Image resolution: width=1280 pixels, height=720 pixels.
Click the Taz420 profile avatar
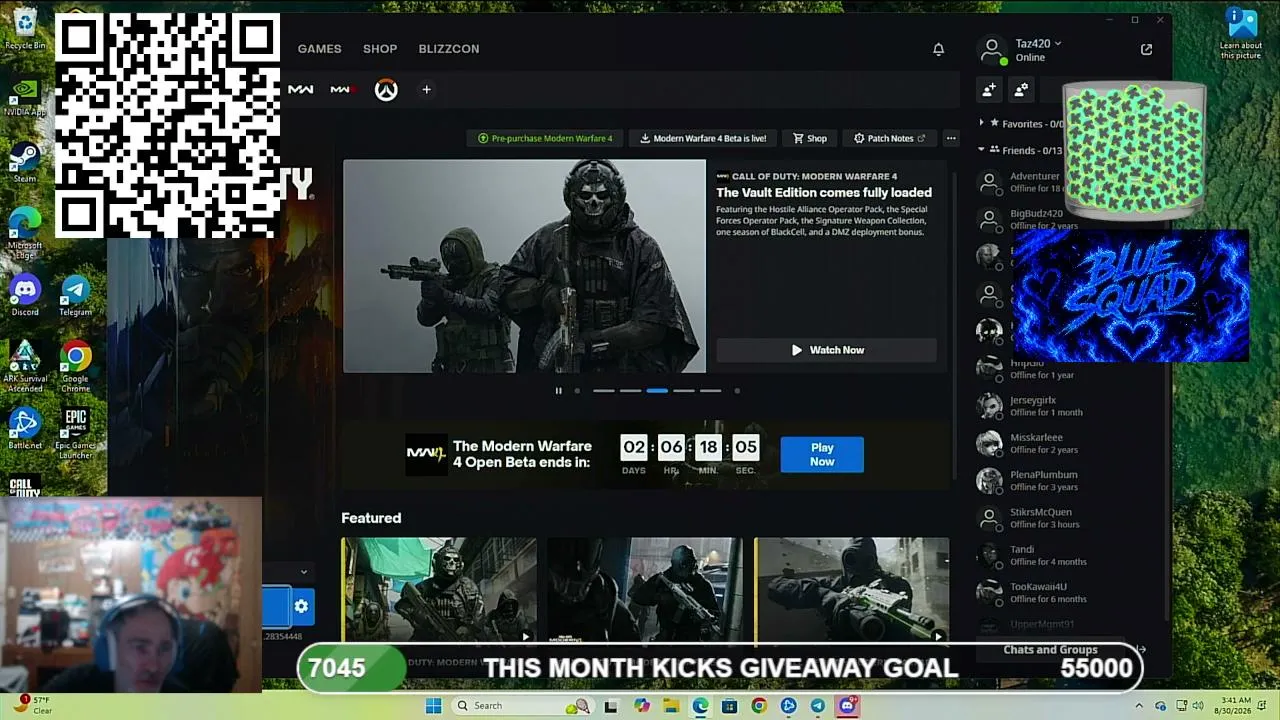pyautogui.click(x=991, y=50)
